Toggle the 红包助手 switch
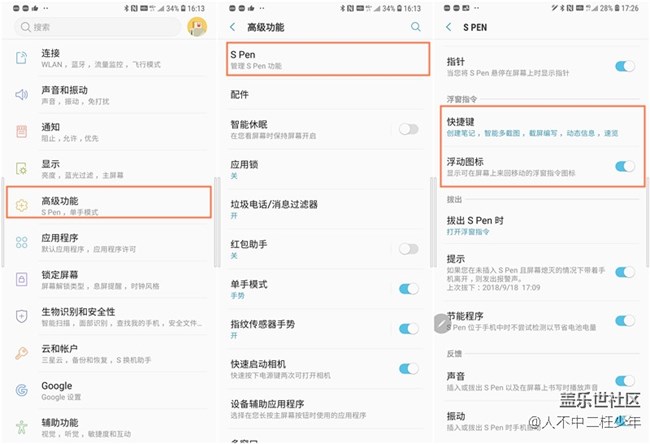The width and height of the screenshot is (650, 444). (x=408, y=249)
